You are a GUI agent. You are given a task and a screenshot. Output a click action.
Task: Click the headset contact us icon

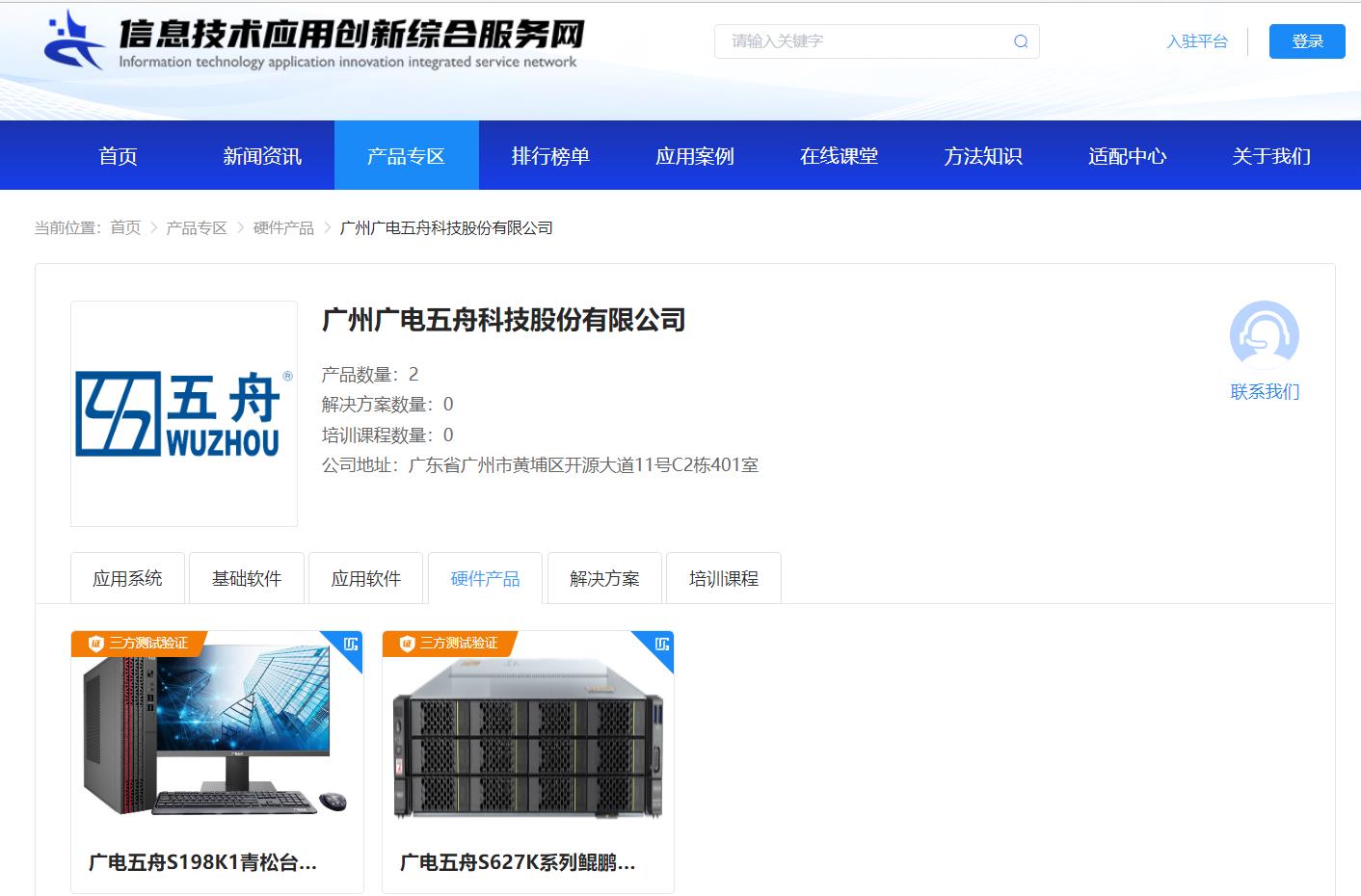(x=1264, y=335)
